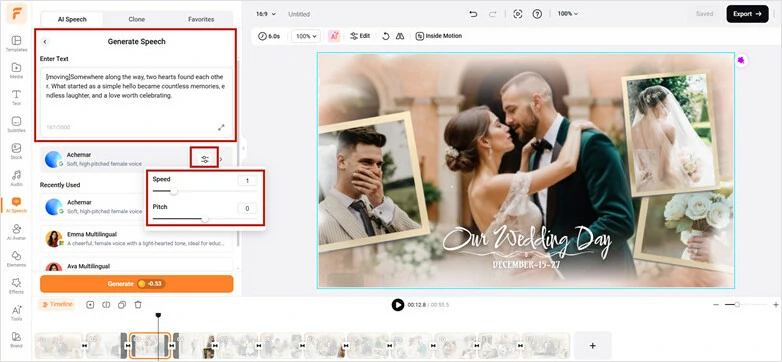Switch to the AI Speech tab
This screenshot has width=782, height=362.
click(x=72, y=19)
